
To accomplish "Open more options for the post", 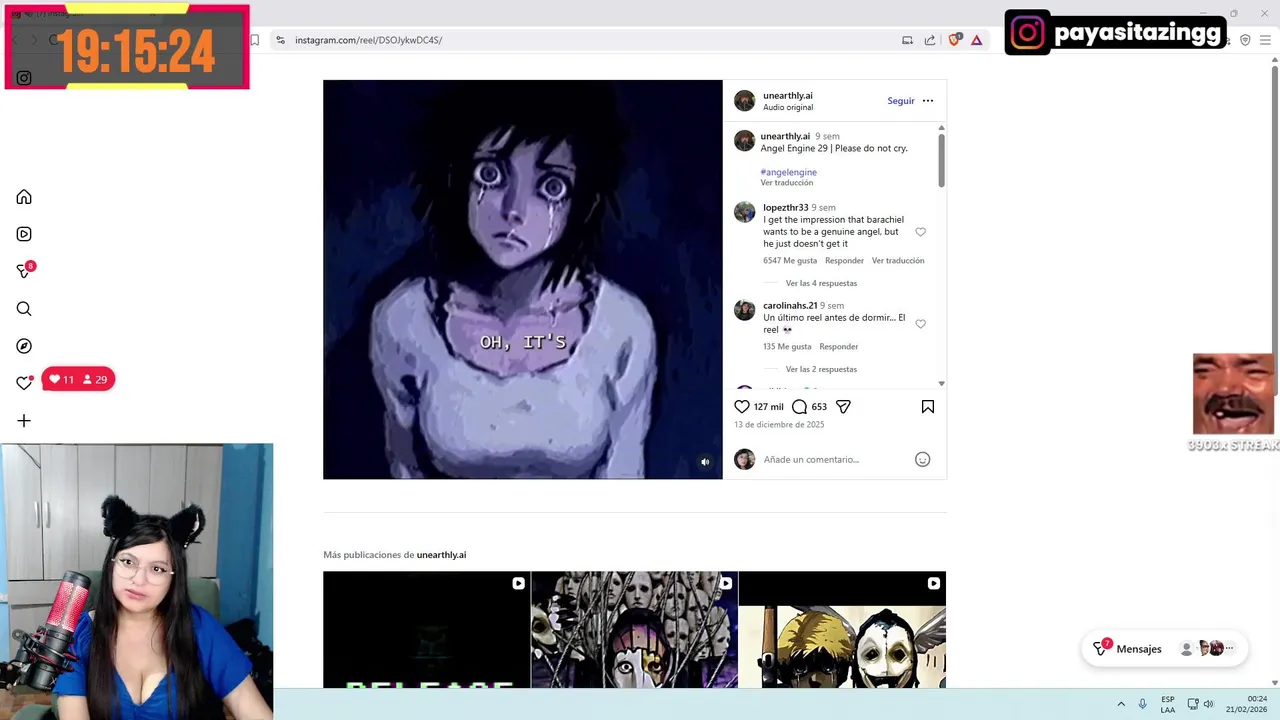I will 928,101.
